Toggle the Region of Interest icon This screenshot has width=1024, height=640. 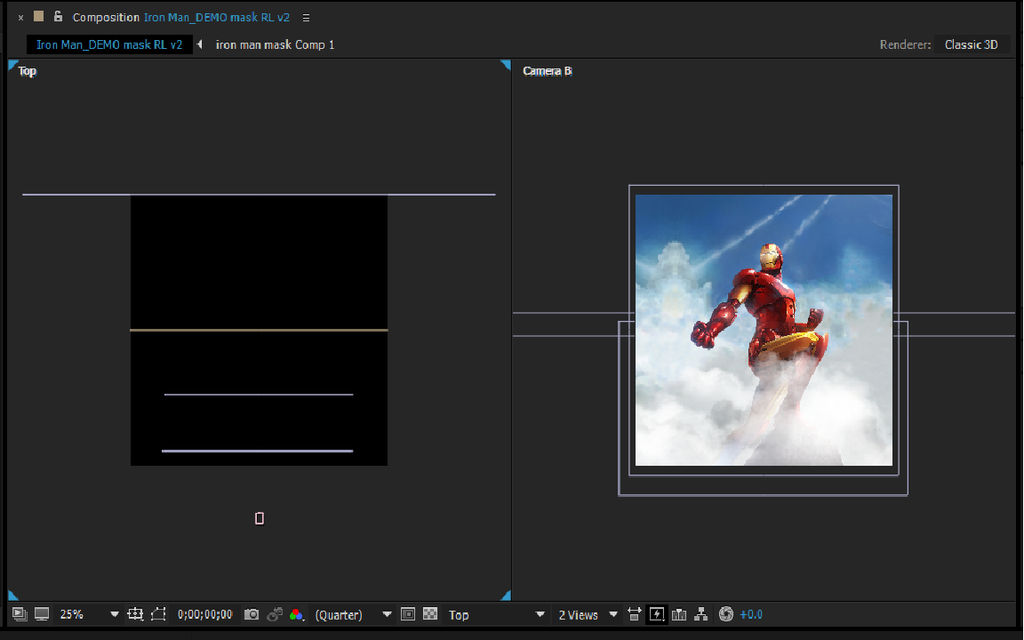(408, 615)
